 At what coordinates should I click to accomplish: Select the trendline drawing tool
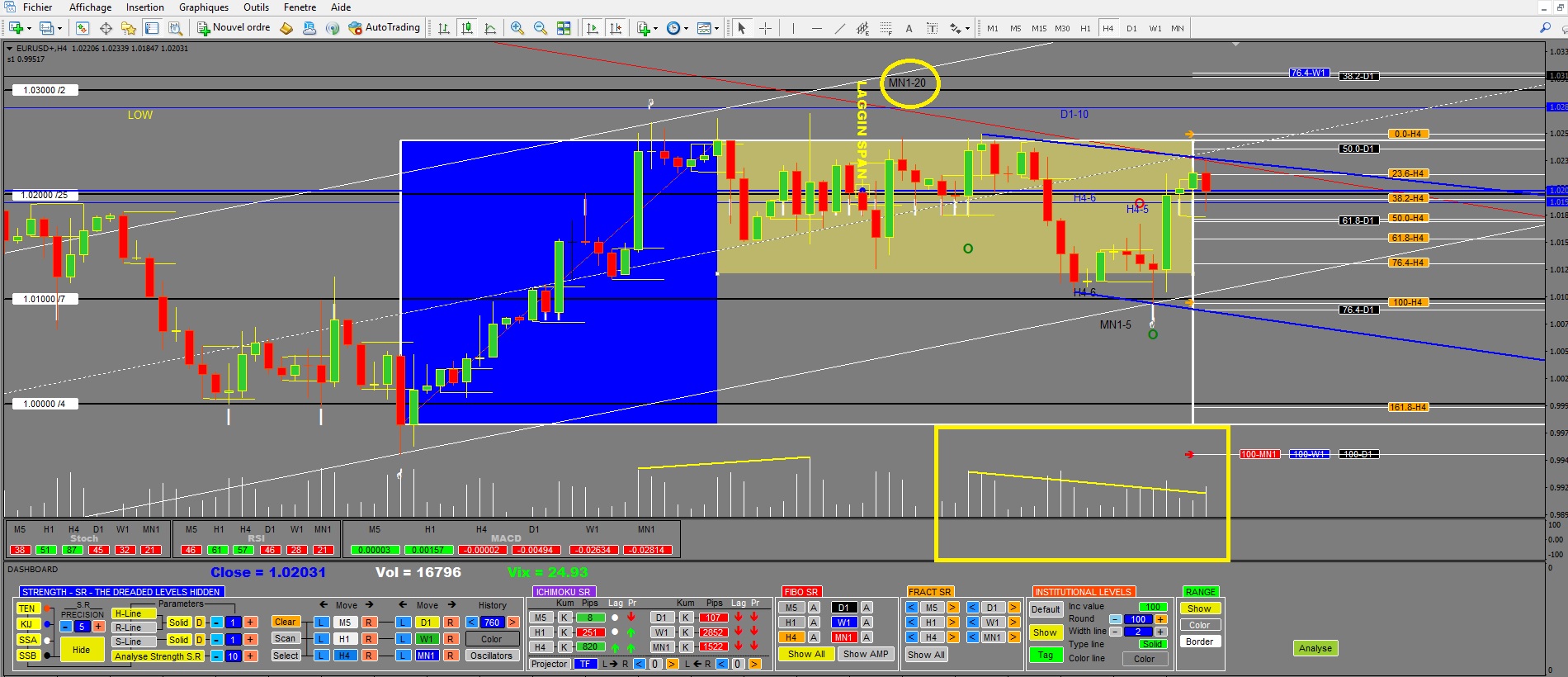(x=839, y=28)
